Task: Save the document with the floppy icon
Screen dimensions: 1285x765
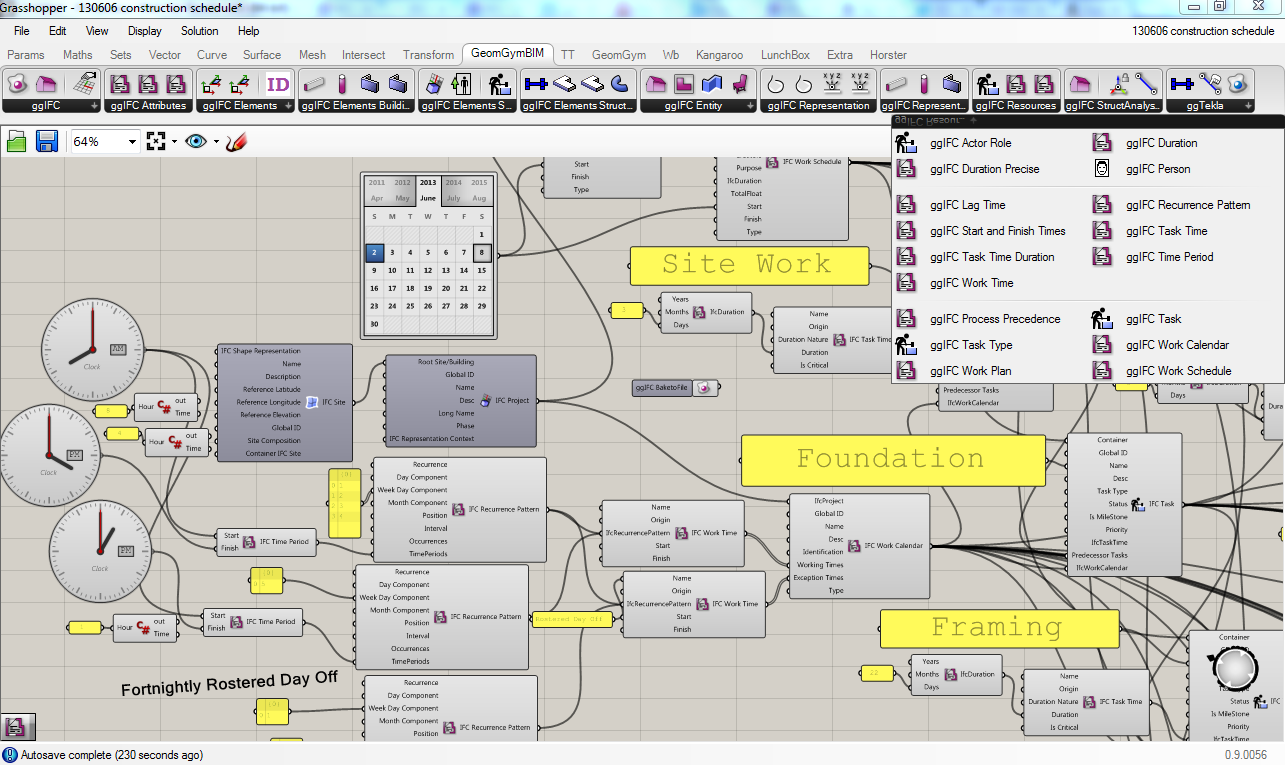Action: tap(46, 141)
